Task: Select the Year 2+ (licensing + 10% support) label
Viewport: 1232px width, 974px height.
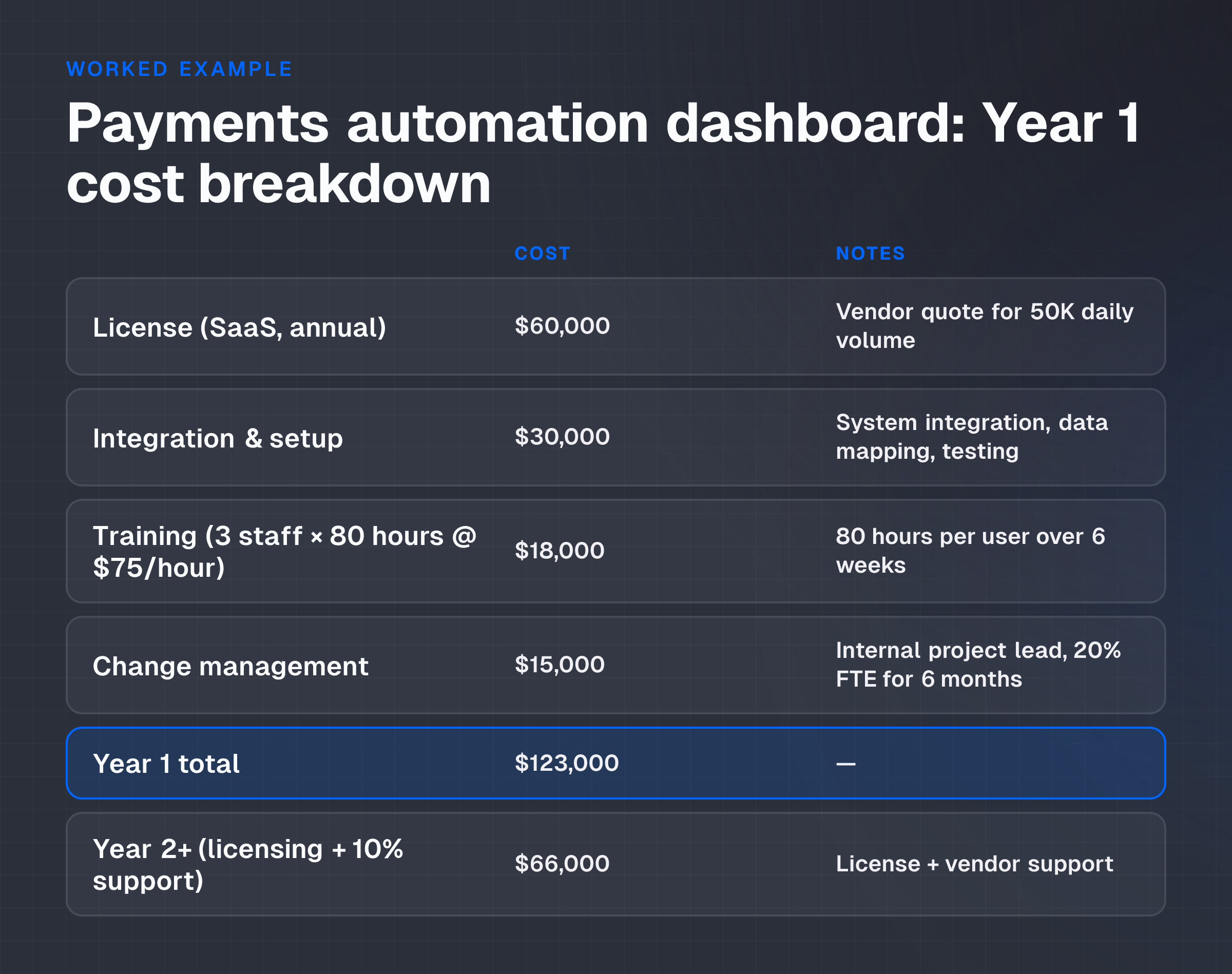Action: [x=248, y=865]
